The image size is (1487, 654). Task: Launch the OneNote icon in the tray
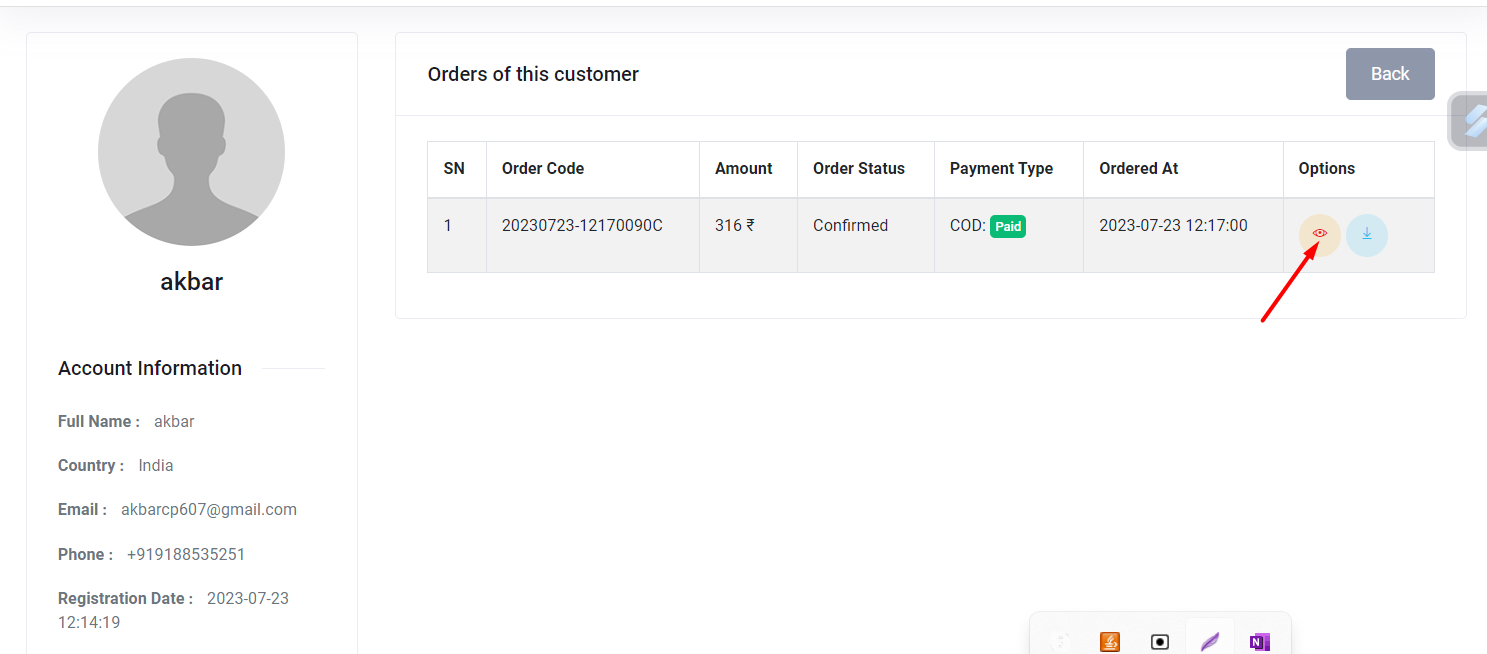[x=1260, y=641]
